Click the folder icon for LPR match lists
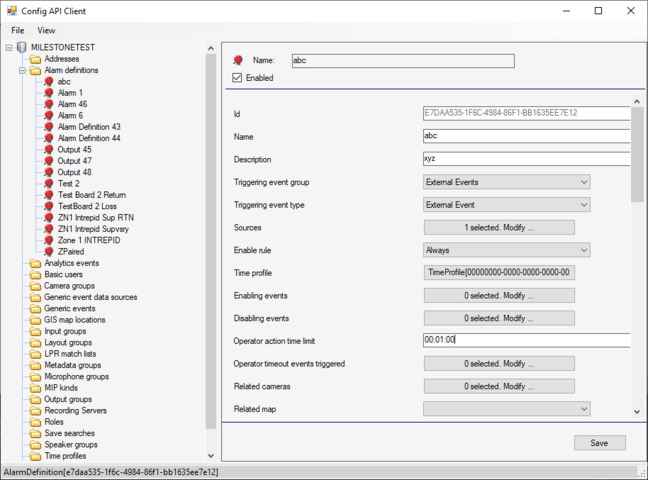Image resolution: width=648 pixels, height=480 pixels. pyautogui.click(x=35, y=354)
